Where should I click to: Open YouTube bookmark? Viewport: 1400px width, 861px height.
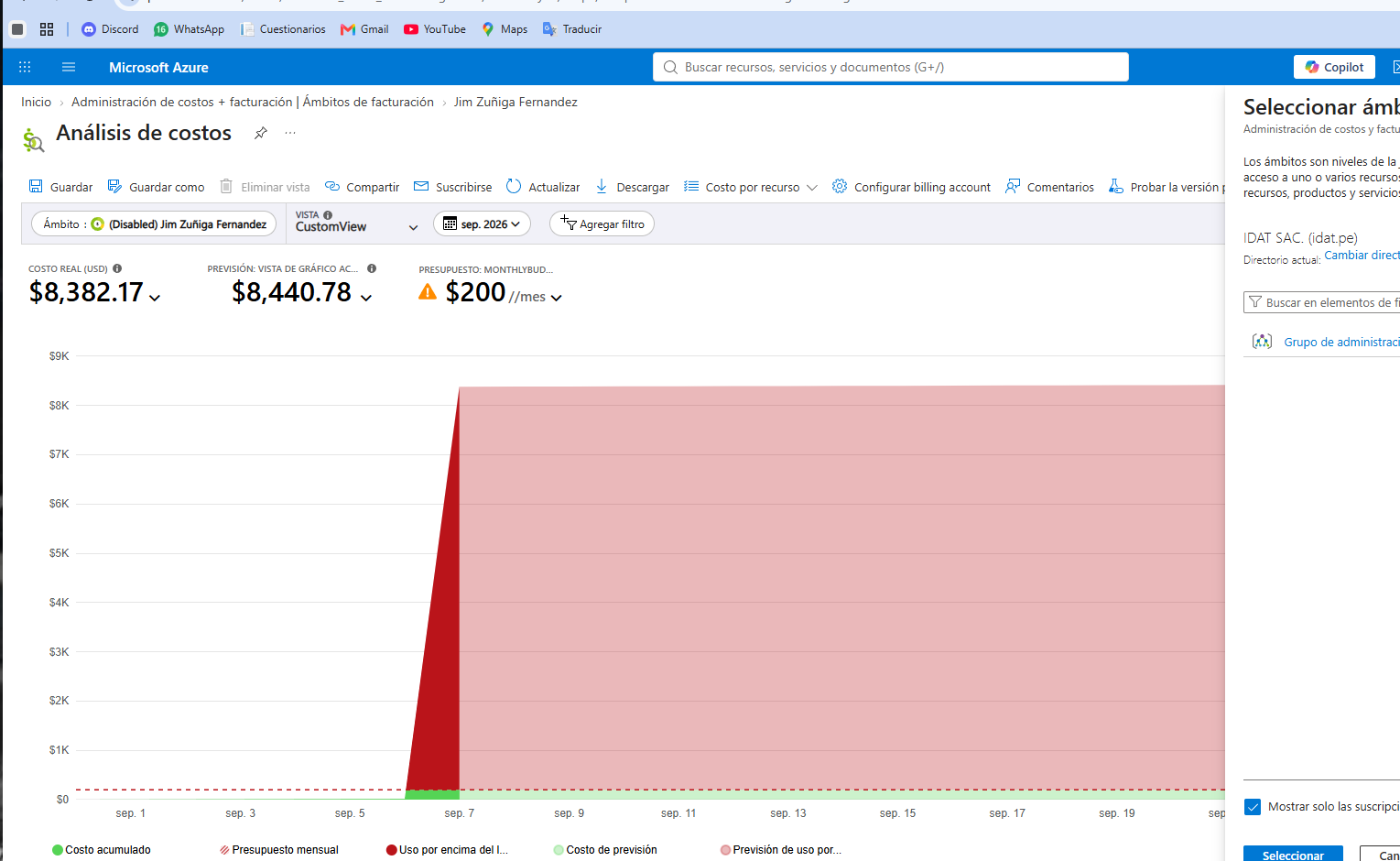(435, 29)
